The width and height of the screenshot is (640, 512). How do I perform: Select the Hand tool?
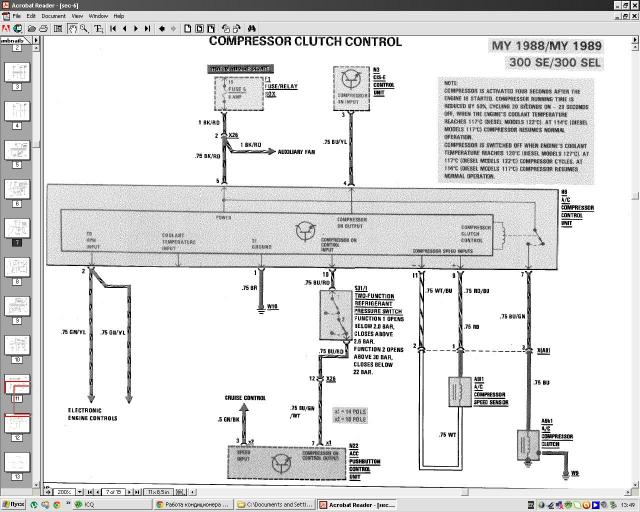72,29
